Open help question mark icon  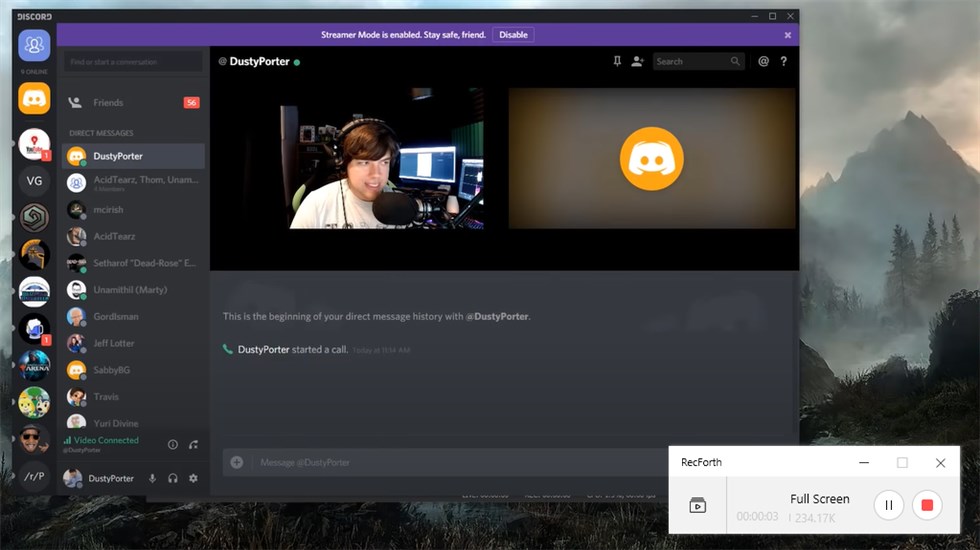pyautogui.click(x=784, y=61)
